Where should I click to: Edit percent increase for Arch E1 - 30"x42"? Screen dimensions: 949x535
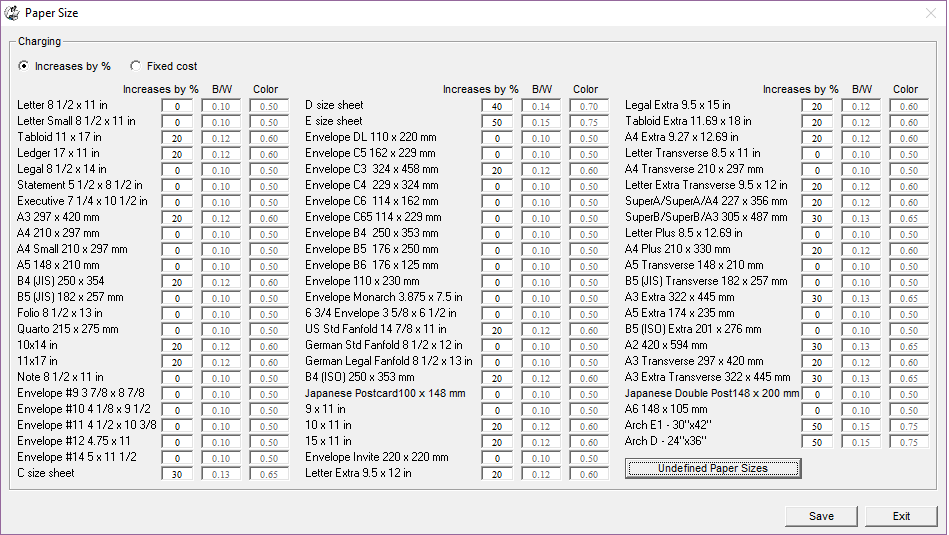(x=817, y=426)
